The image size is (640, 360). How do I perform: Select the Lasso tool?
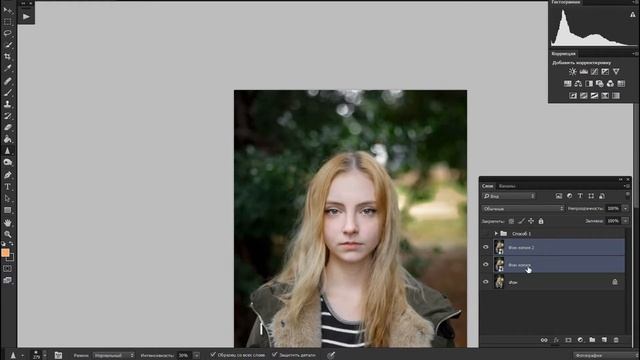click(7, 33)
